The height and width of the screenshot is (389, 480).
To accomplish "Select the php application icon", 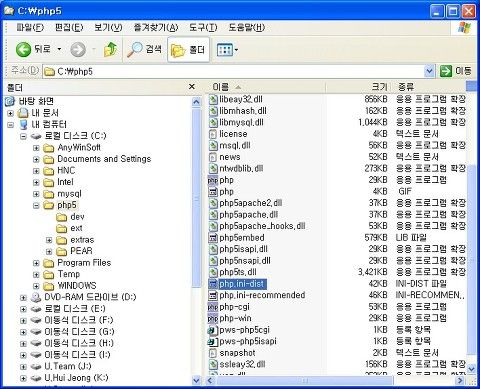I will pos(213,180).
